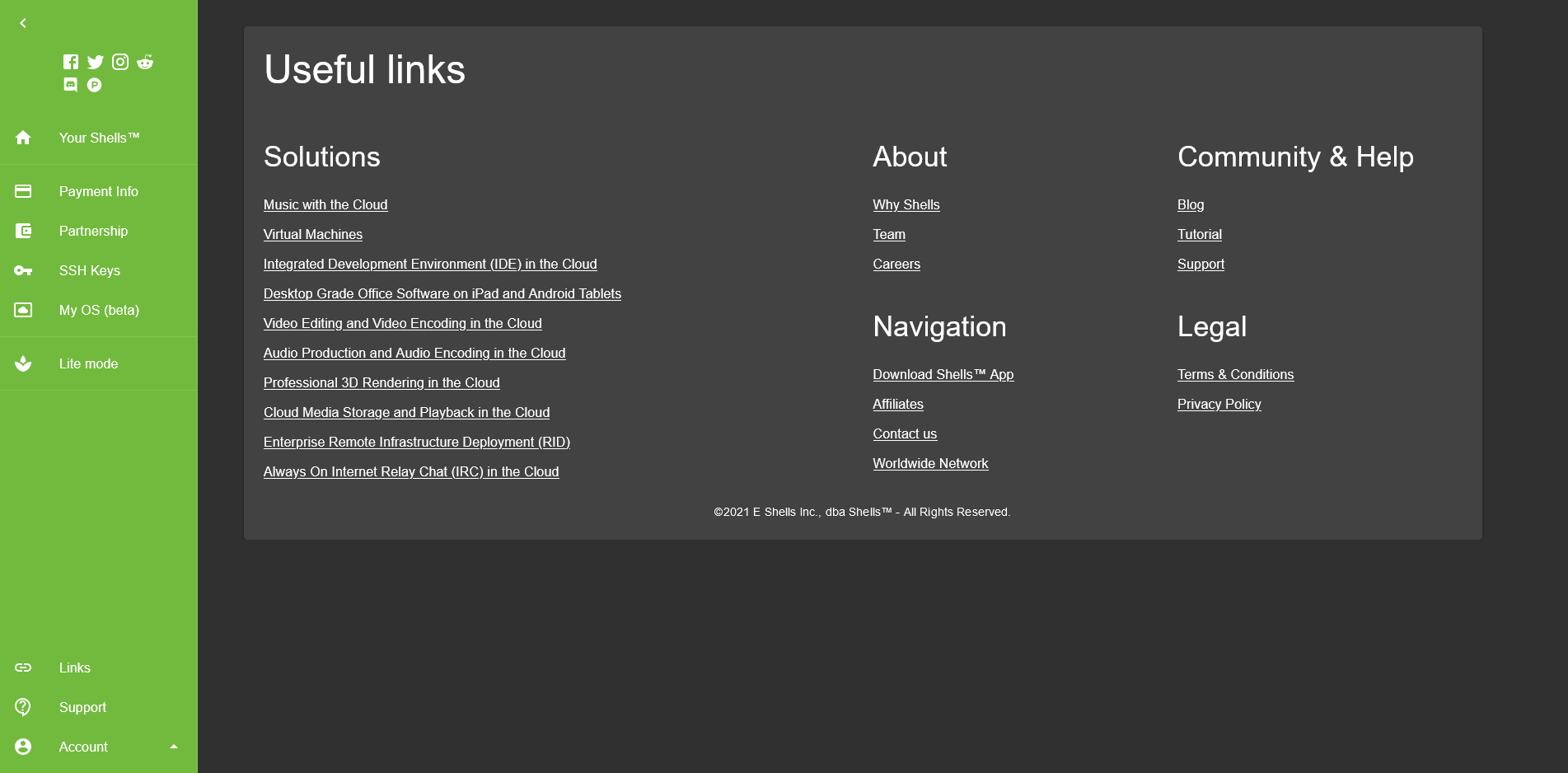
Task: Open Partnership from the sidebar
Action: 93,231
